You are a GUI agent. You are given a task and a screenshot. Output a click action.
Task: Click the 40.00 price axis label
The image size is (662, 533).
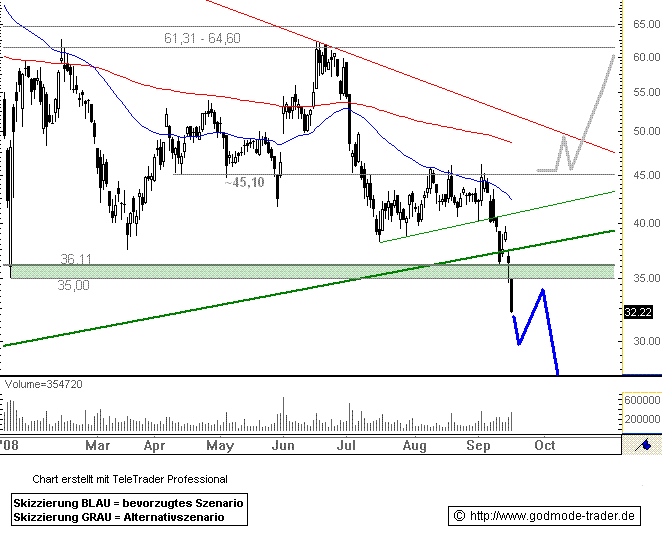[647, 223]
